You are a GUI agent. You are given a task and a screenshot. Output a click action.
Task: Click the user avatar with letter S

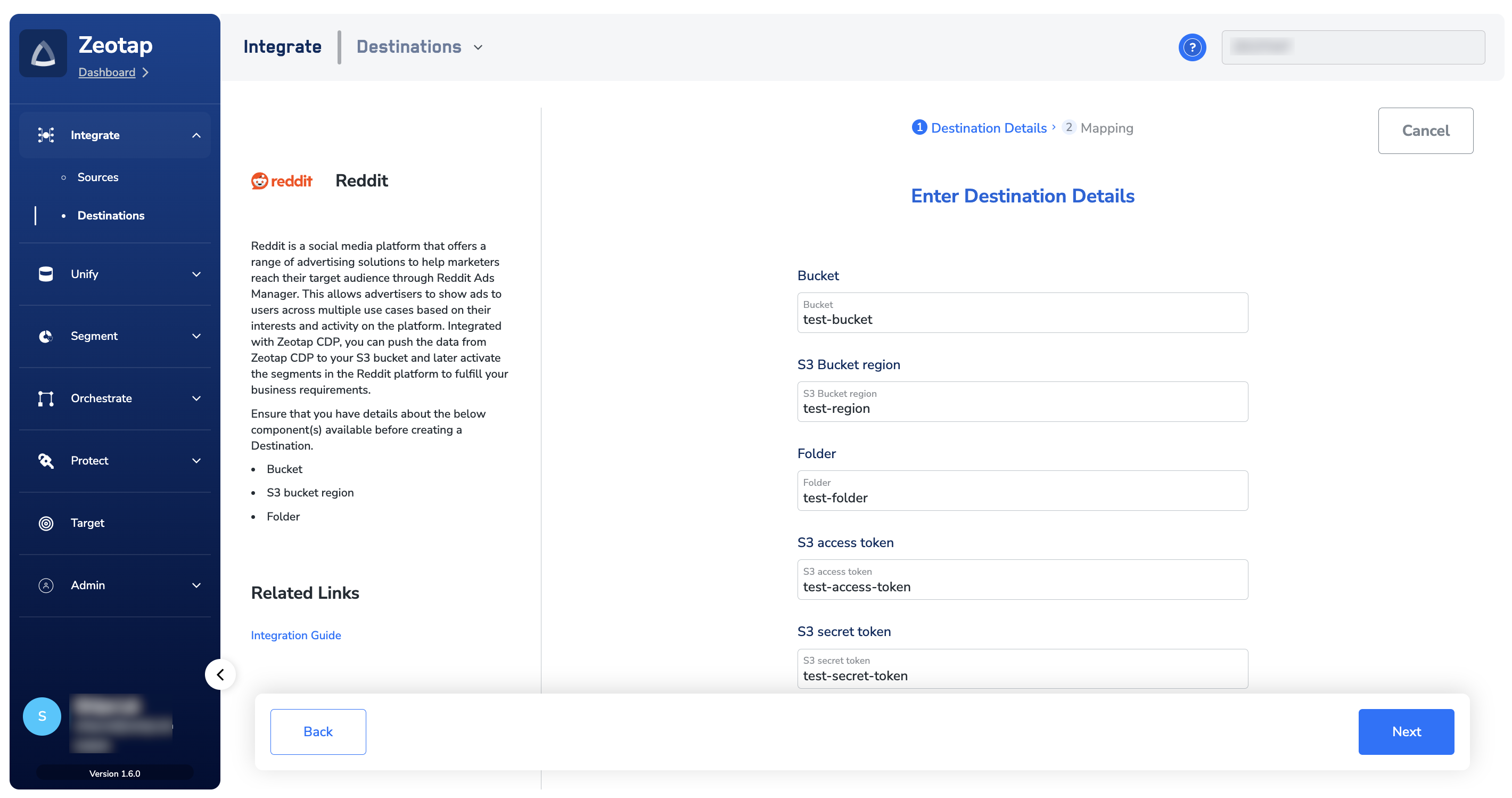click(42, 716)
